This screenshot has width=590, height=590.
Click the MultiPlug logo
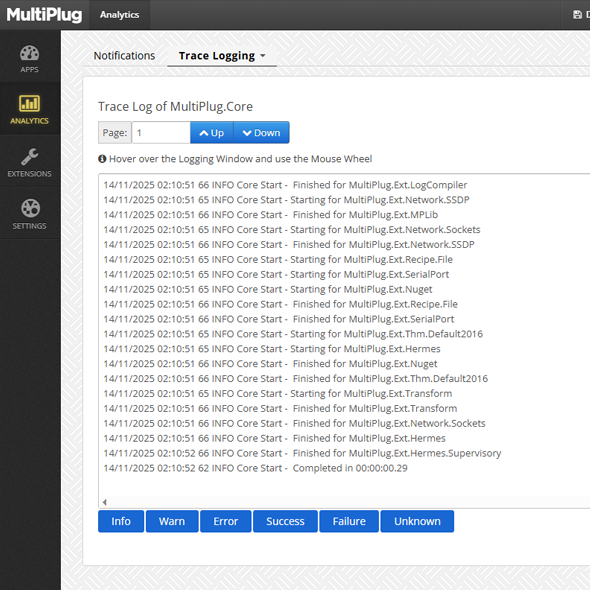click(44, 15)
